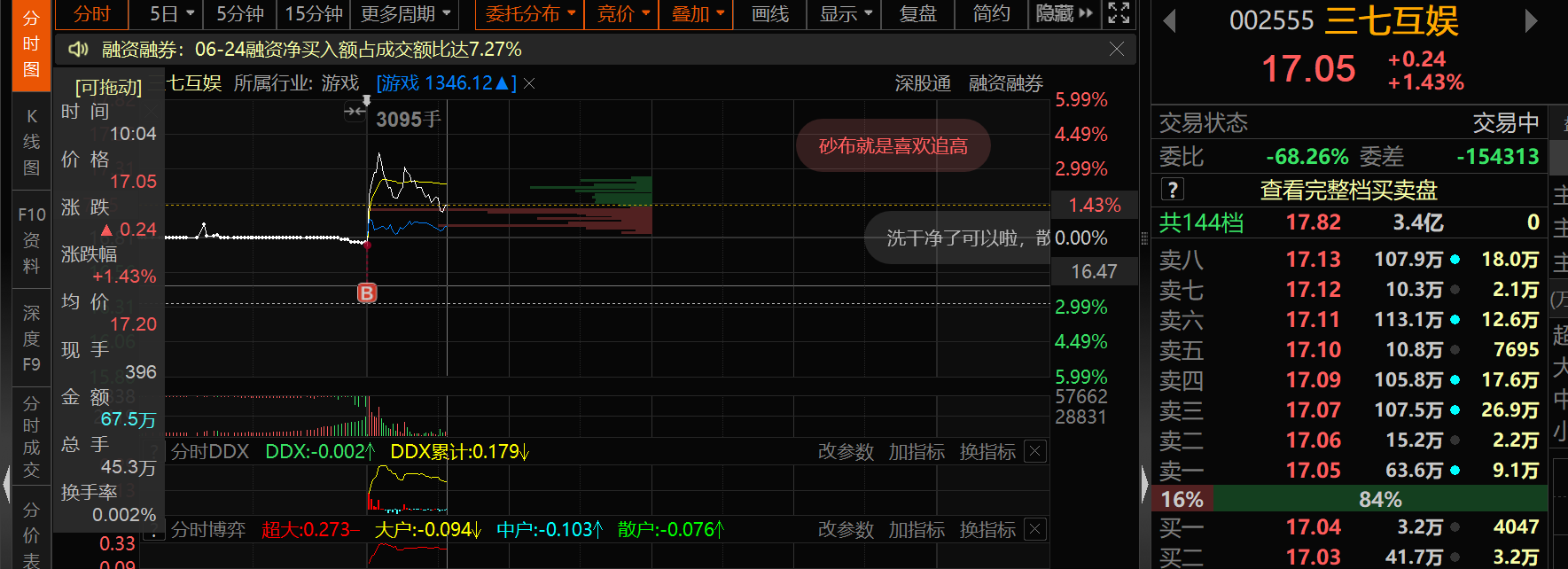Click 查看完整档买卖盘 link
Screen dimensions: 1568x569
point(1348,190)
